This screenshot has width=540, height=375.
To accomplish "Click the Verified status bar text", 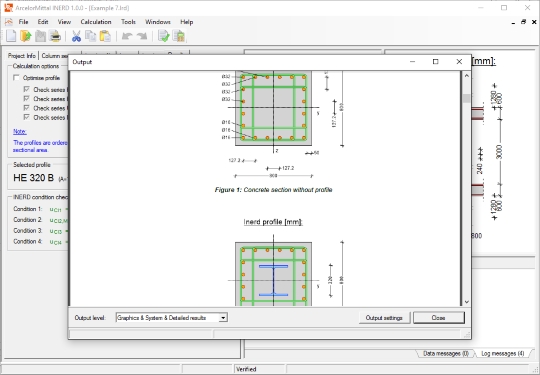I will tap(246, 369).
